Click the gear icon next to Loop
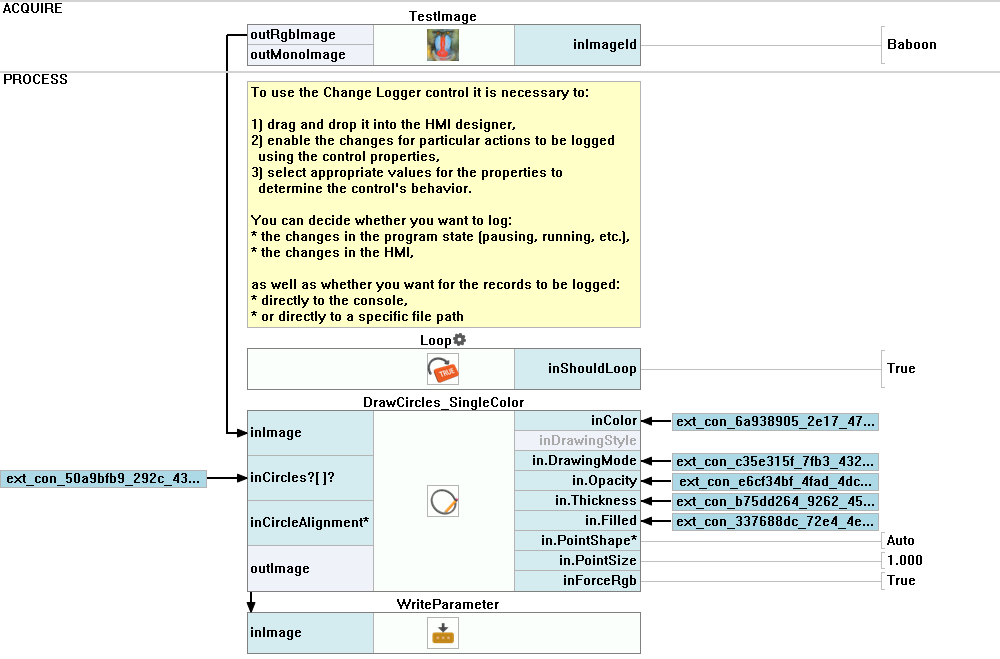1000x659 pixels. pyautogui.click(x=460, y=340)
